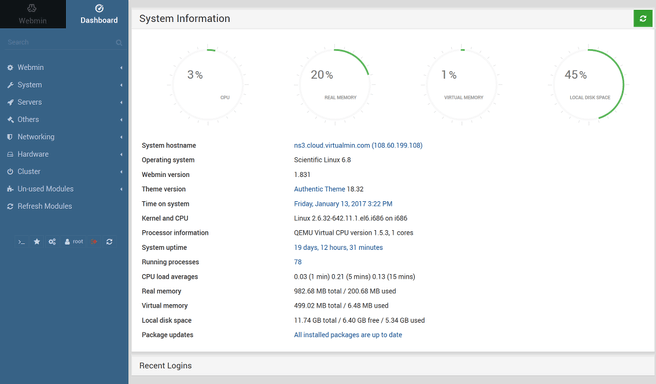The image size is (656, 384).
Task: Click the System Information panel title
Action: click(x=184, y=18)
